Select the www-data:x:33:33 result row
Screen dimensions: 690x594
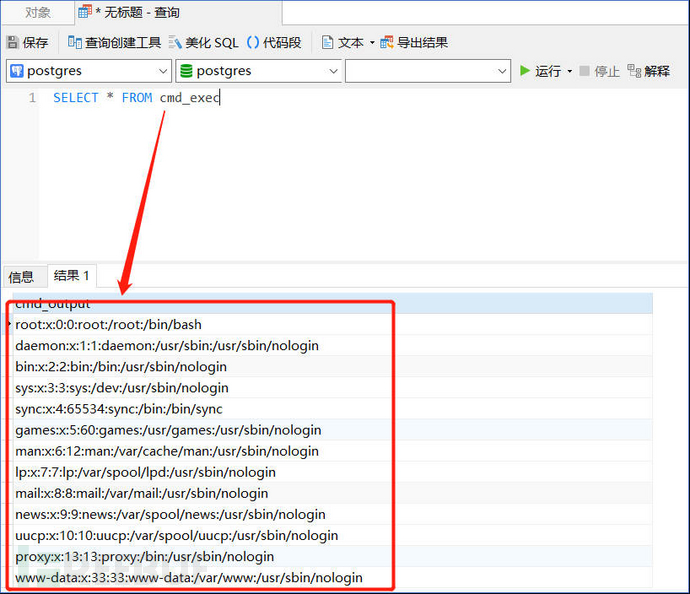[x=332, y=578]
